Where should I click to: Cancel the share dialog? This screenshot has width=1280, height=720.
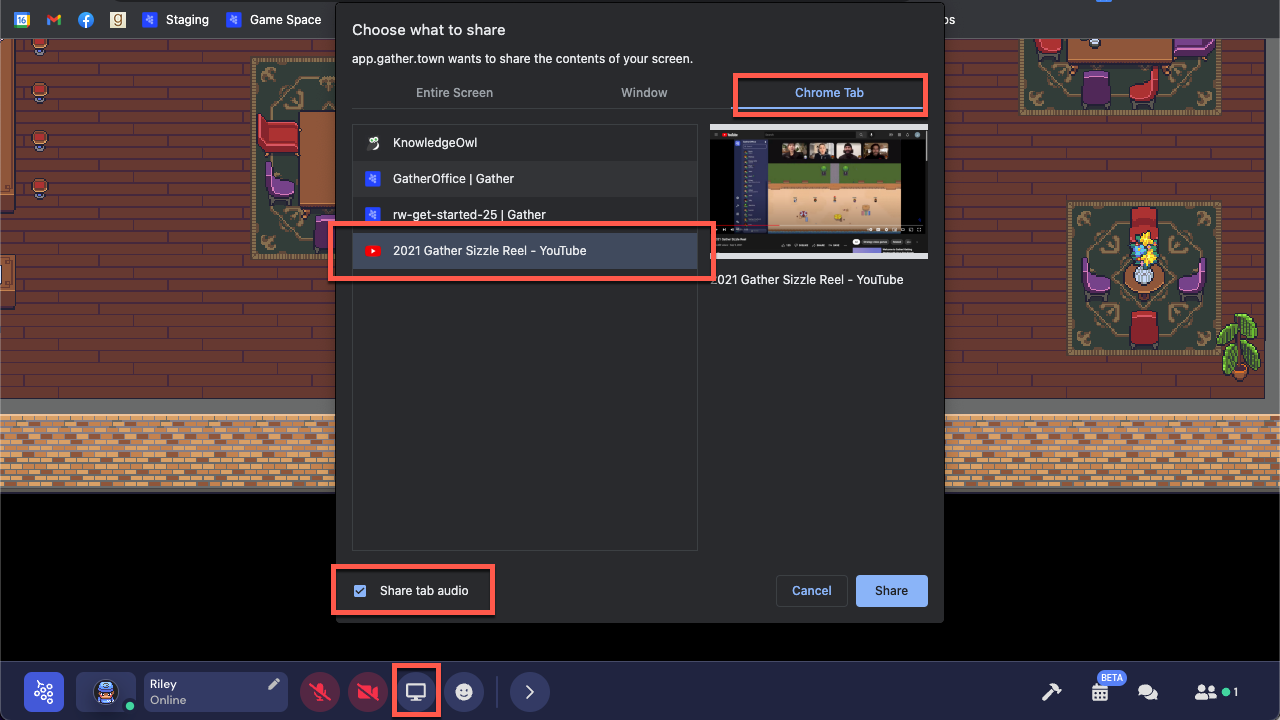point(812,591)
